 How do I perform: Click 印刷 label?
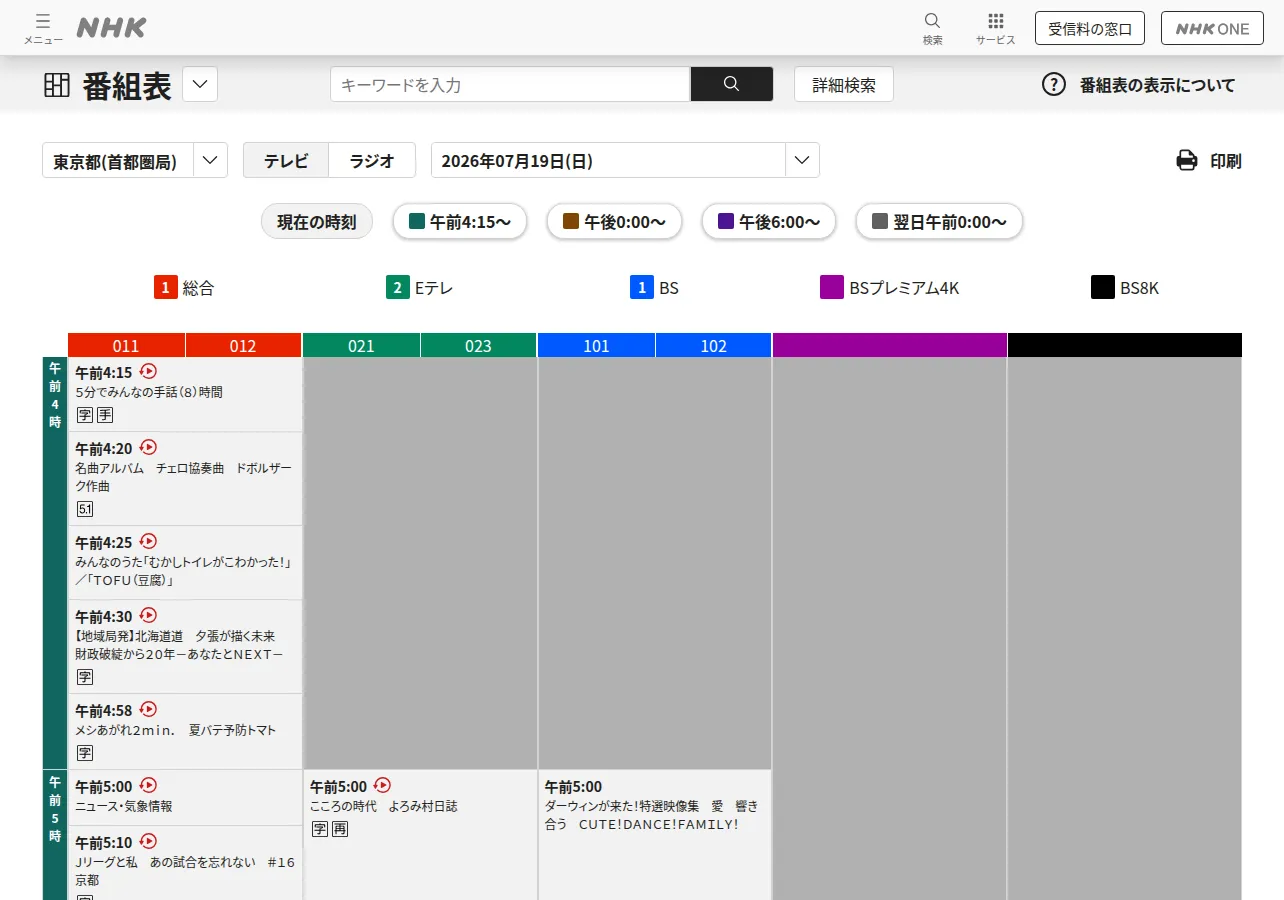pos(1226,161)
